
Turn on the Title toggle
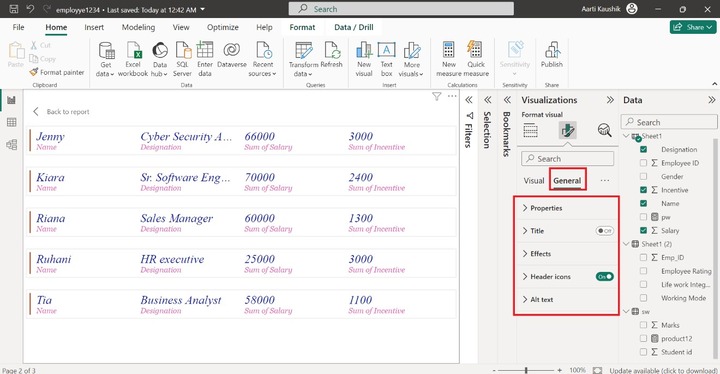604,231
